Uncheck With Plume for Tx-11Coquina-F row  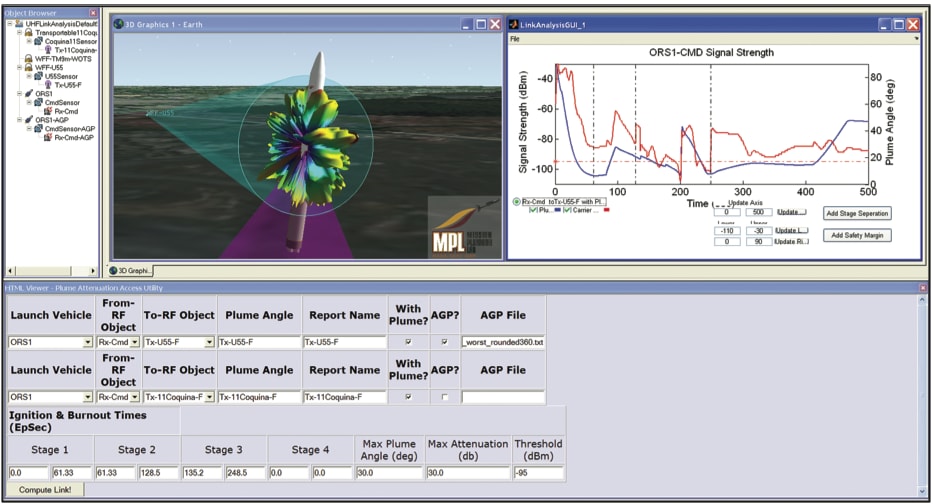[x=408, y=397]
